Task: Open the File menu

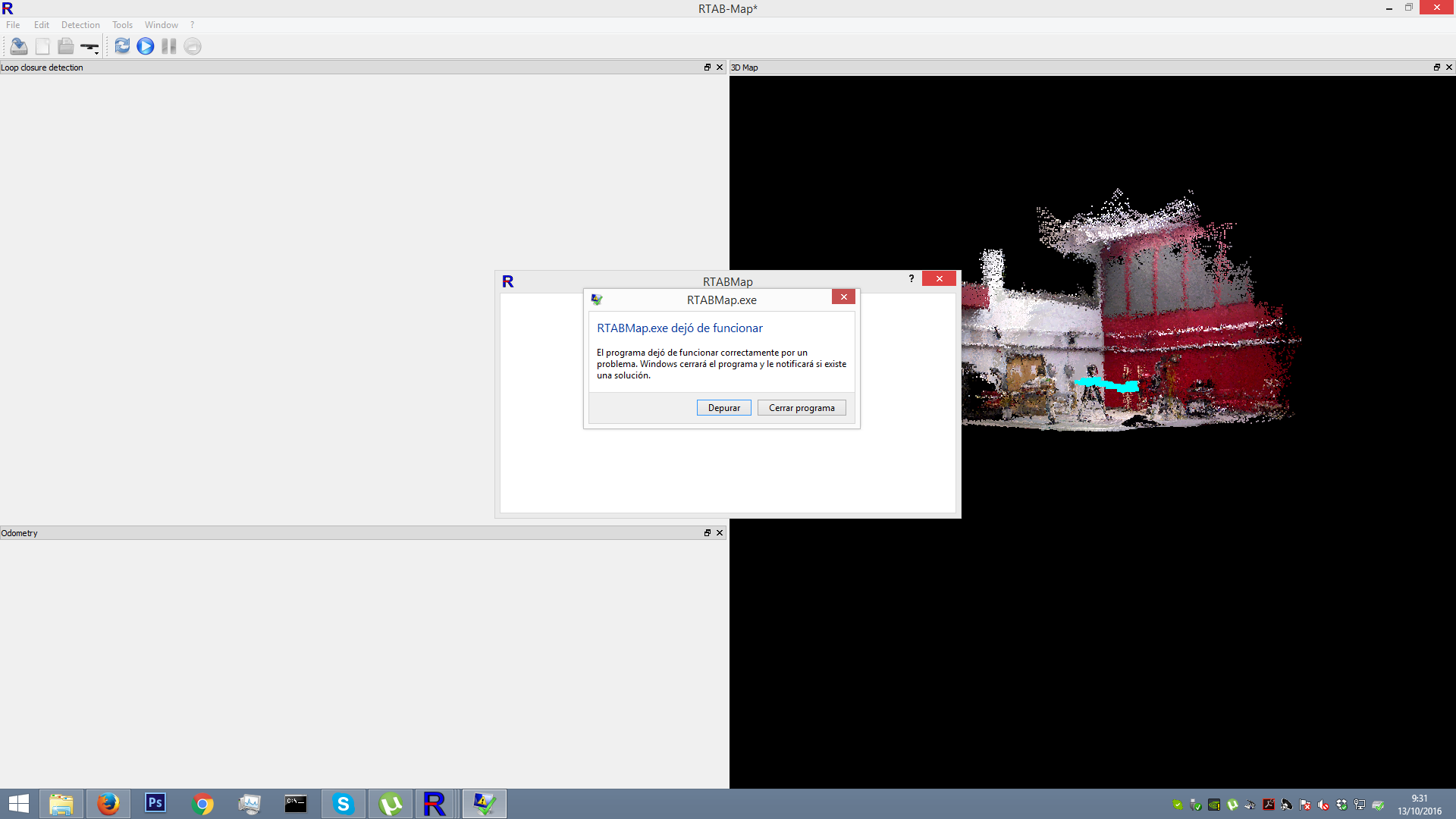Action: 13,25
